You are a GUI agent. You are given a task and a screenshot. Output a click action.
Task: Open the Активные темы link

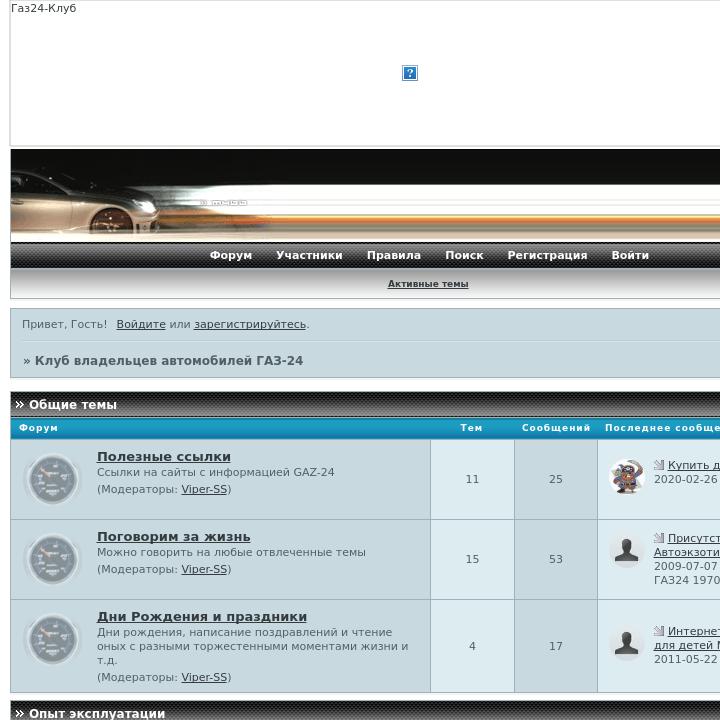(x=428, y=284)
